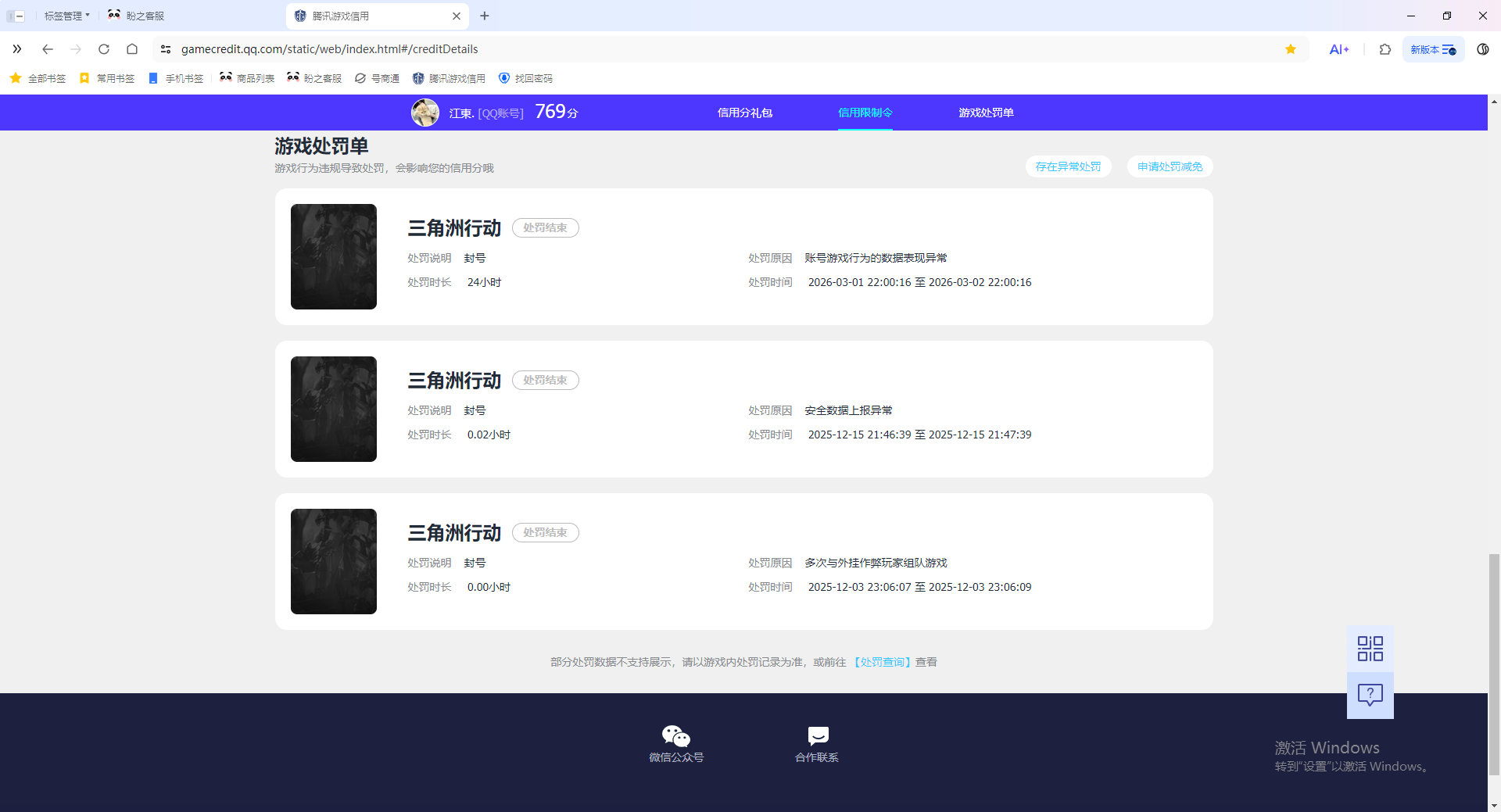Click the page vertical scrollbar thumb
The image size is (1501, 812).
pyautogui.click(x=1495, y=664)
